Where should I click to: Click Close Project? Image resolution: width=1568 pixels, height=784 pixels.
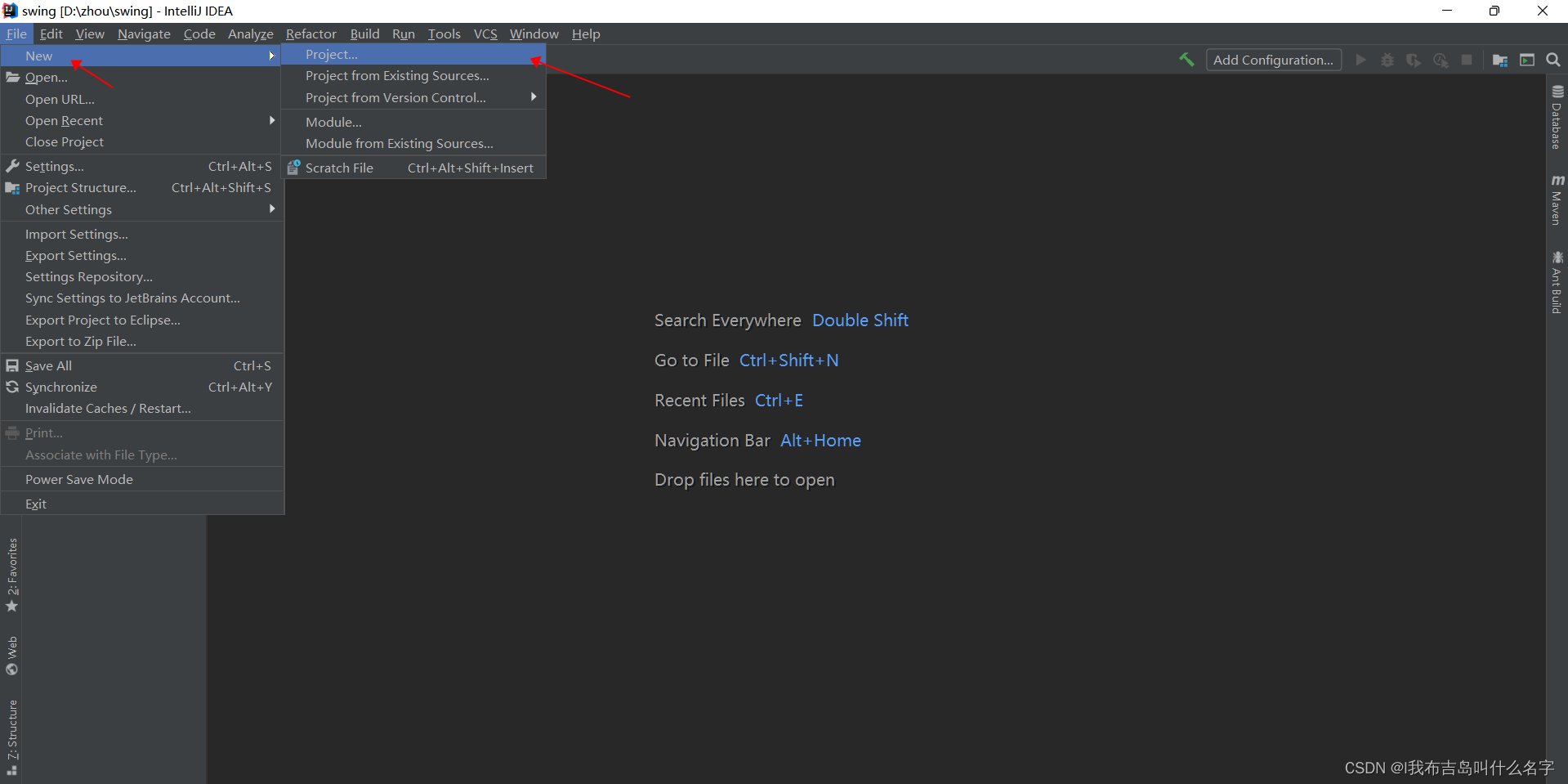click(x=142, y=141)
